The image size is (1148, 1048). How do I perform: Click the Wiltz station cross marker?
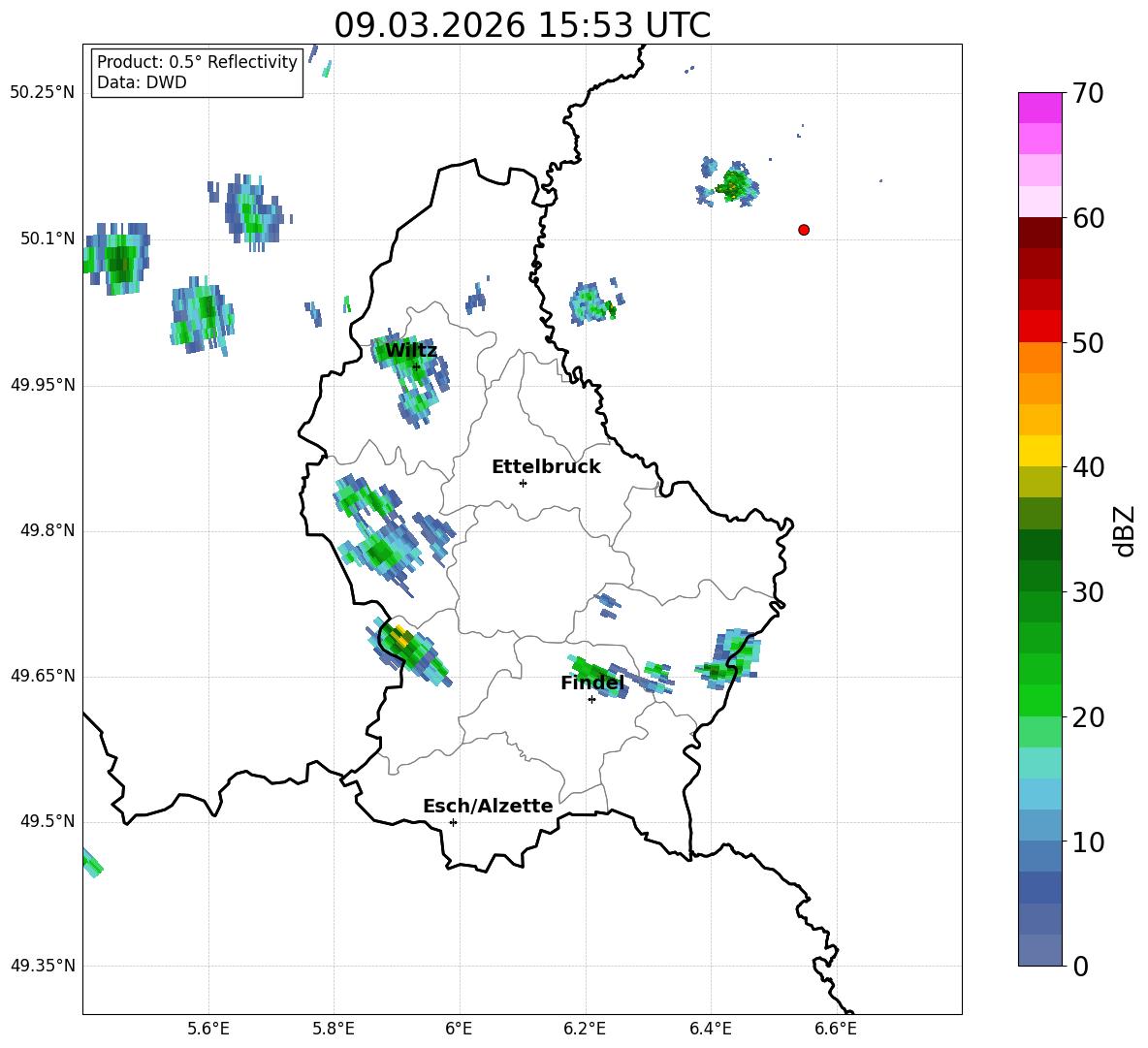click(x=416, y=366)
